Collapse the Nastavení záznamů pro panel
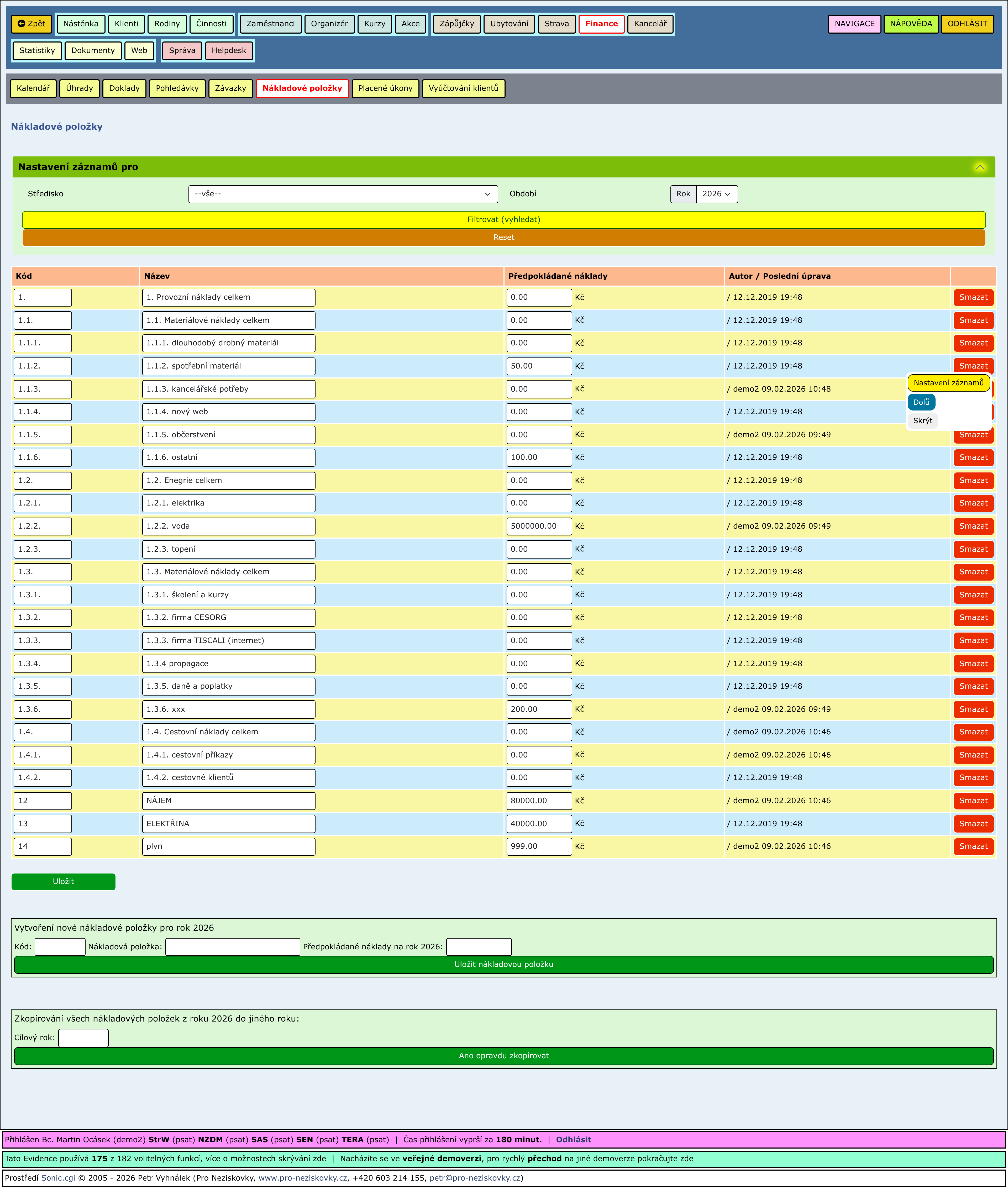Screen dimensions: 1008x1200 [979, 167]
